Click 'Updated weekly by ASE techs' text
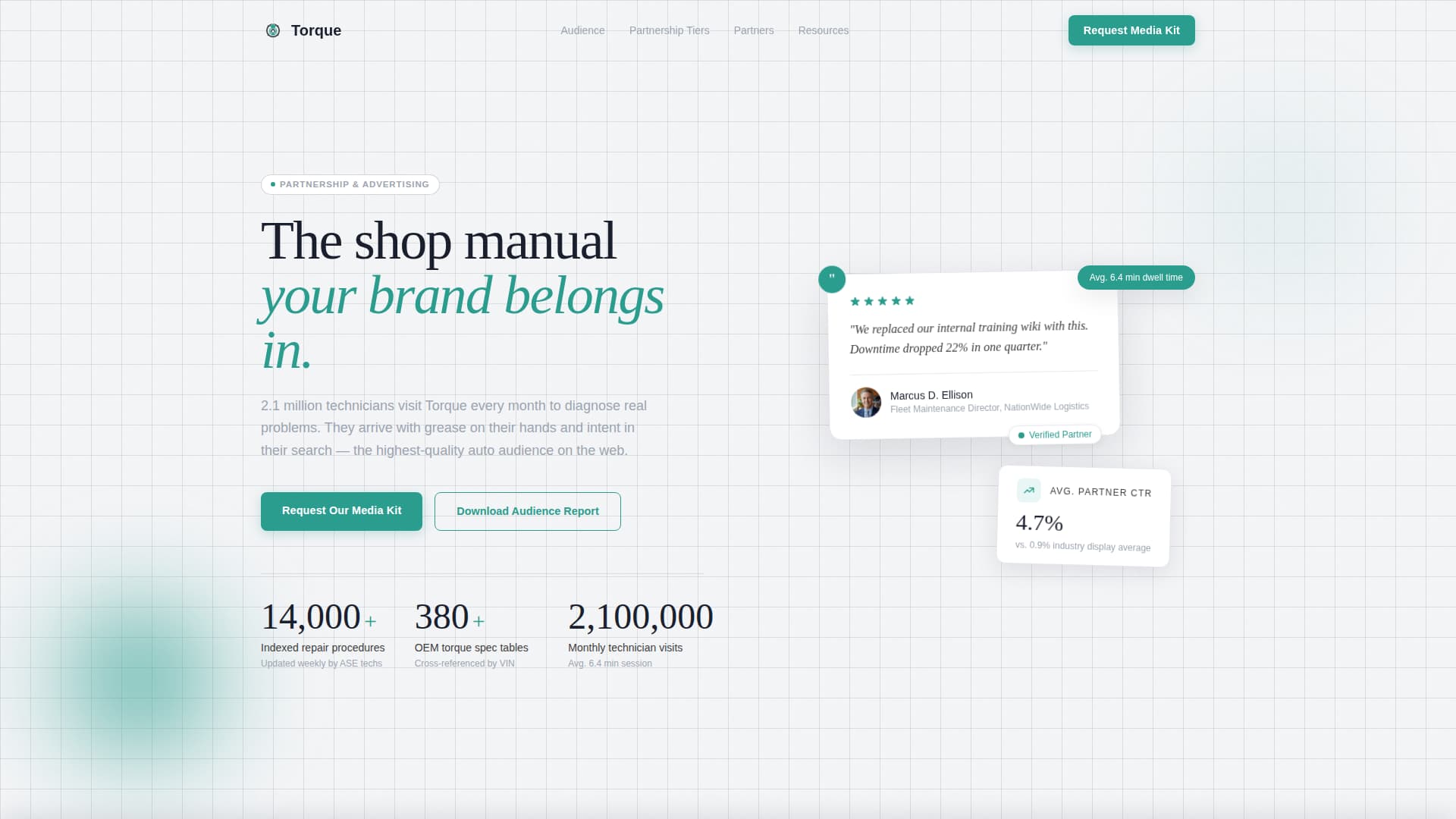Image resolution: width=1456 pixels, height=819 pixels. tap(322, 664)
